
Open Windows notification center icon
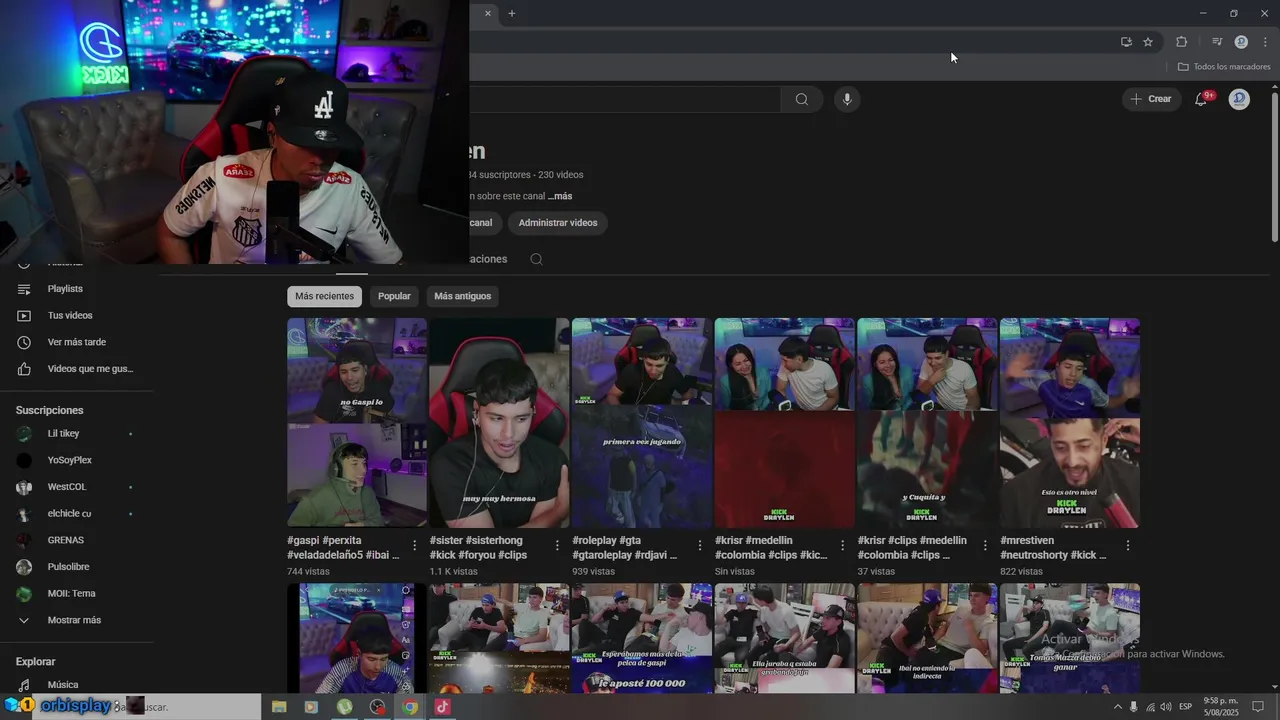(1259, 707)
